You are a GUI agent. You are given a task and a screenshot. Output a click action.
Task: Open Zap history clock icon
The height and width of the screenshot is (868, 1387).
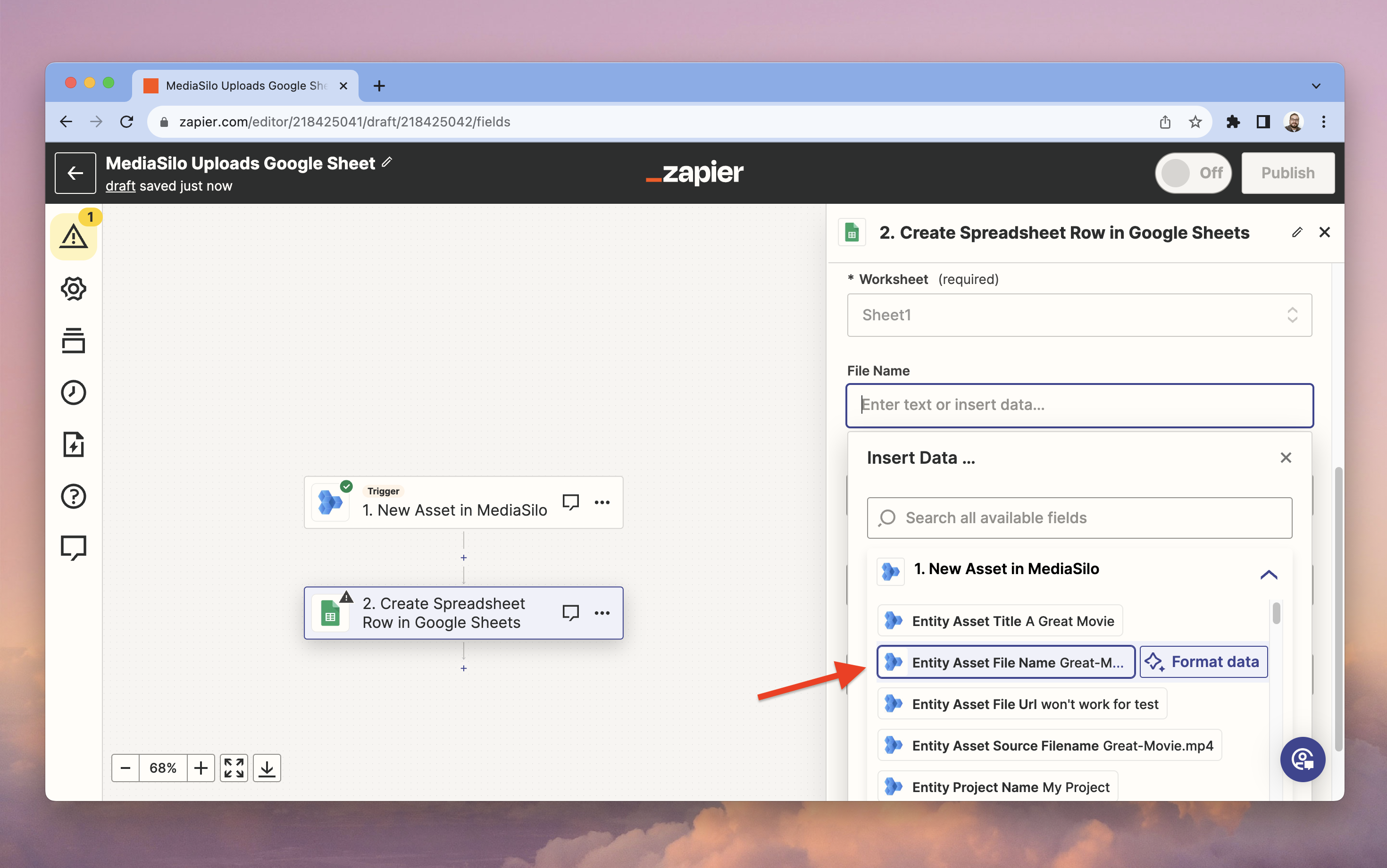click(74, 392)
